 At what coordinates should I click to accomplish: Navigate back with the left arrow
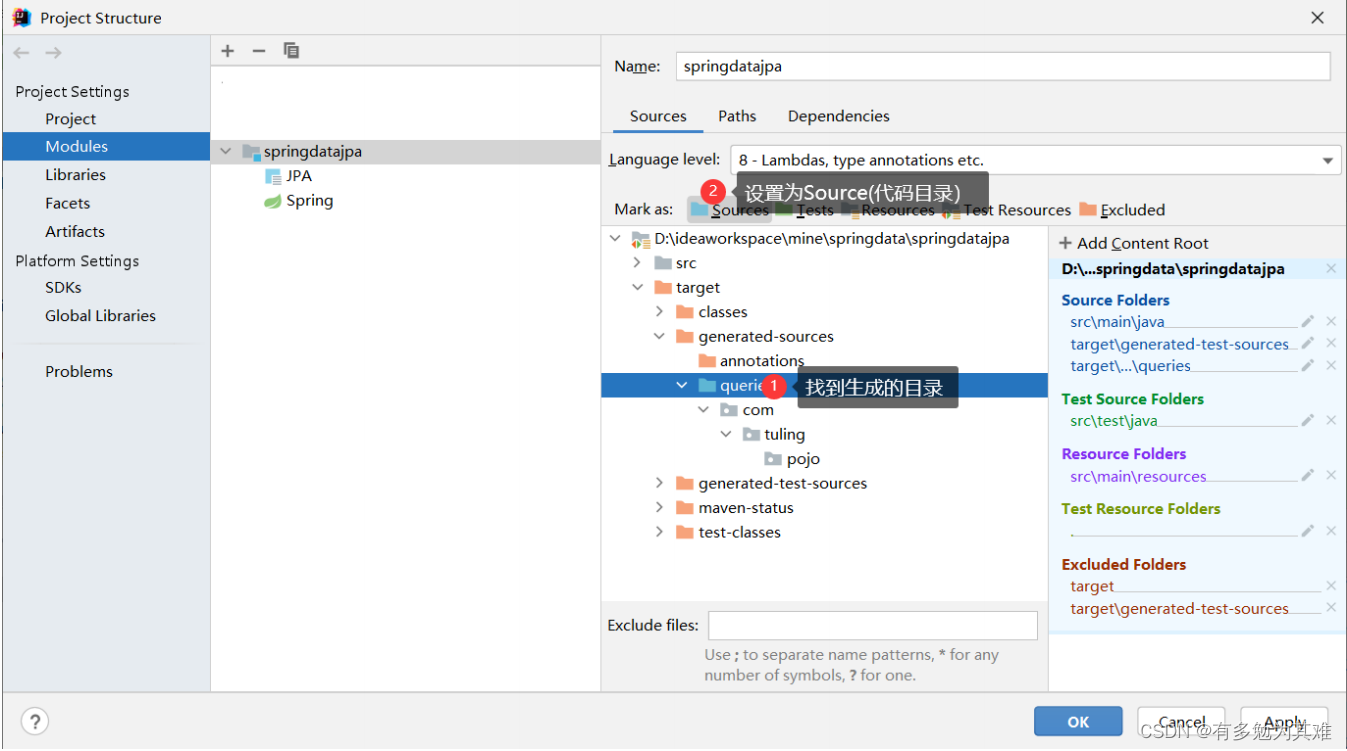(22, 52)
